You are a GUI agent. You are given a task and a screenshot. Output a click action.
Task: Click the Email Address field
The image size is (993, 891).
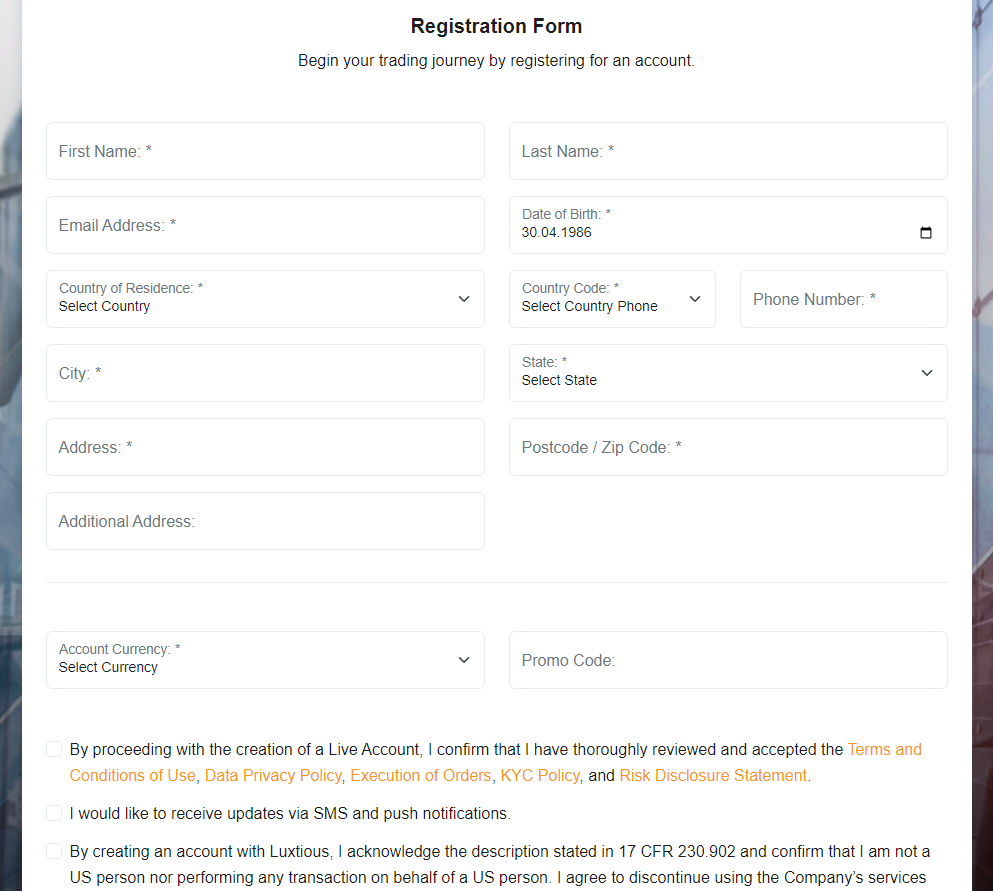[x=265, y=225]
